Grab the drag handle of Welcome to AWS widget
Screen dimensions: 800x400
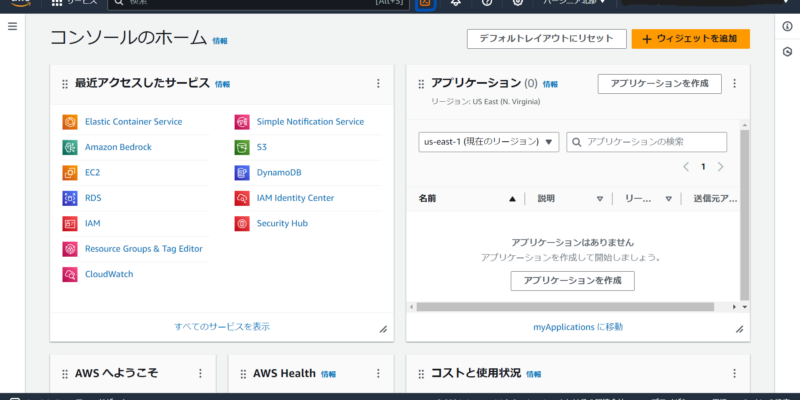[x=65, y=374]
